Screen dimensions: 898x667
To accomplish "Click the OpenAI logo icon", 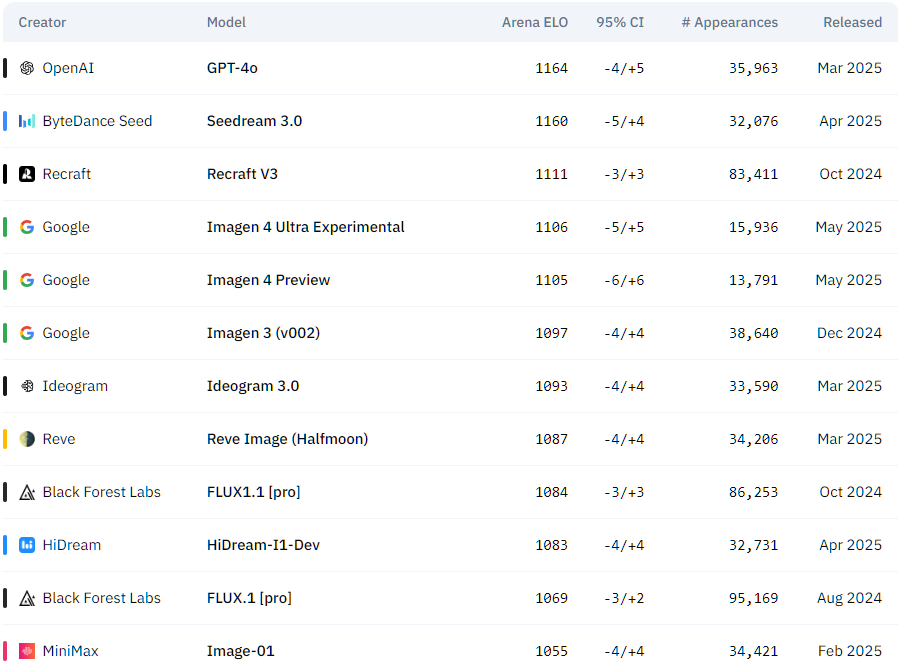I will coord(27,68).
